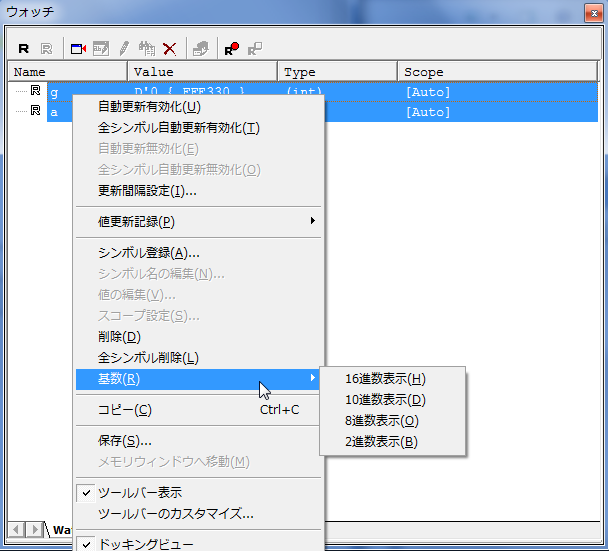Choose 2進数表示(B) binary display
The image size is (609, 551).
coord(381,442)
